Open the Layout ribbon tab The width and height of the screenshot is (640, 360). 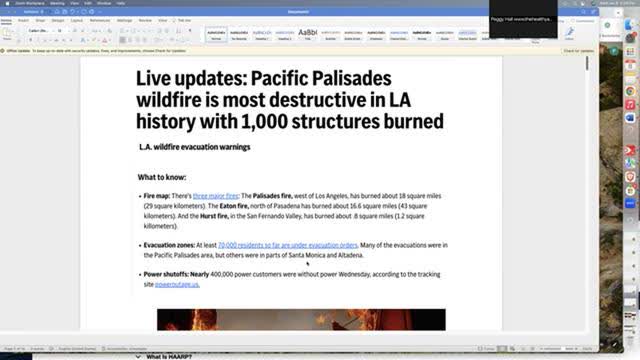[77, 20]
